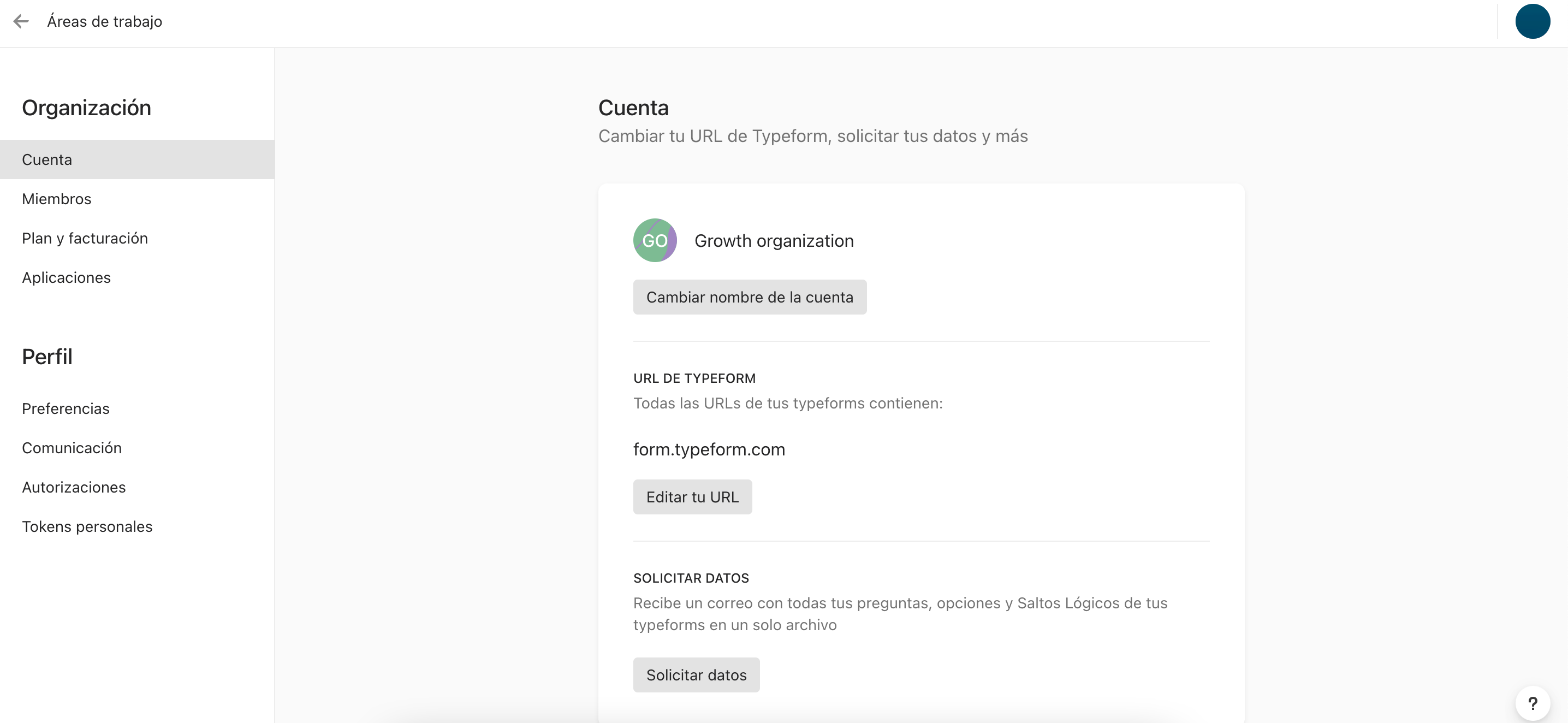Viewport: 1568px width, 723px height.
Task: Click "Todas las URLs de tus typeforms contienen:"
Action: click(788, 404)
